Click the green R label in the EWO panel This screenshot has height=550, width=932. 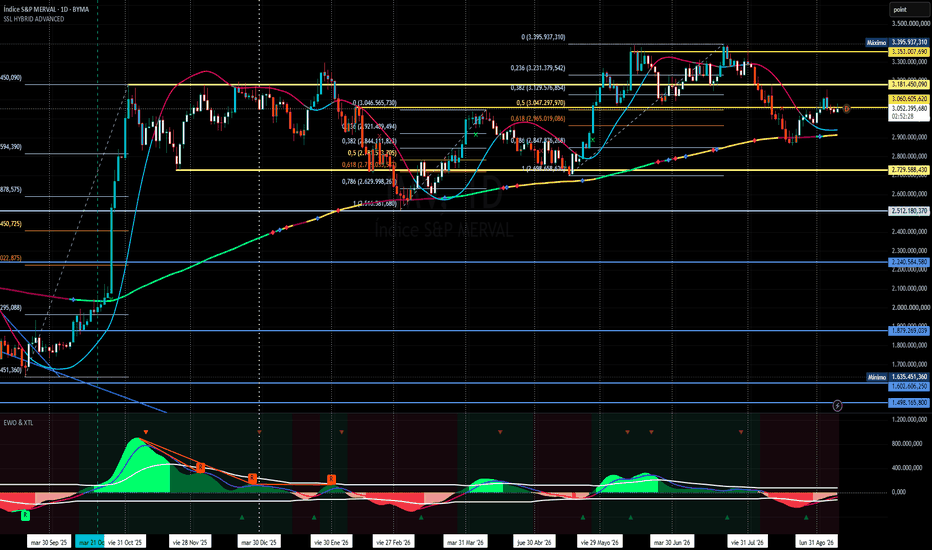pos(26,516)
